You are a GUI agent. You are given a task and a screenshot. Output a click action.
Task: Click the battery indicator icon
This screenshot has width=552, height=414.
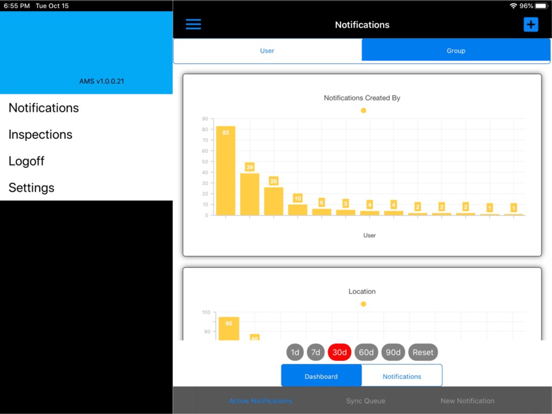click(x=541, y=6)
